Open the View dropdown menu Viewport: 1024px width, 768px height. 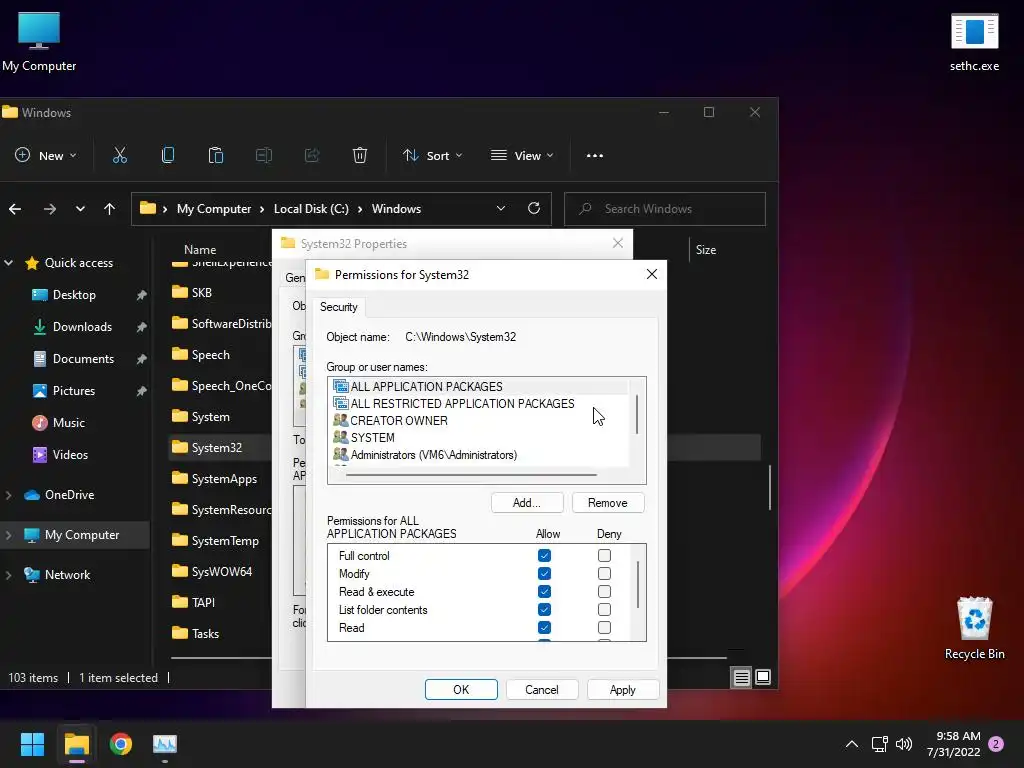point(522,155)
